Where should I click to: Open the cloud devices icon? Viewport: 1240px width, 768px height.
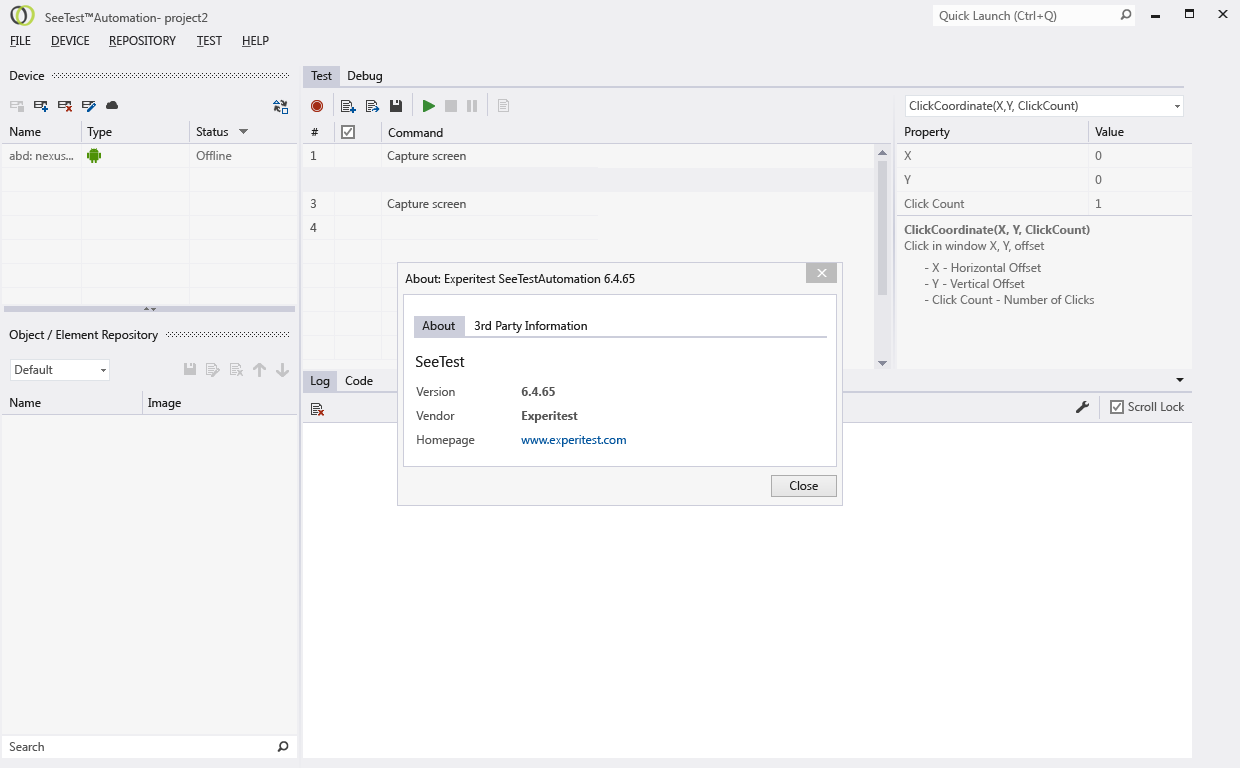112,106
